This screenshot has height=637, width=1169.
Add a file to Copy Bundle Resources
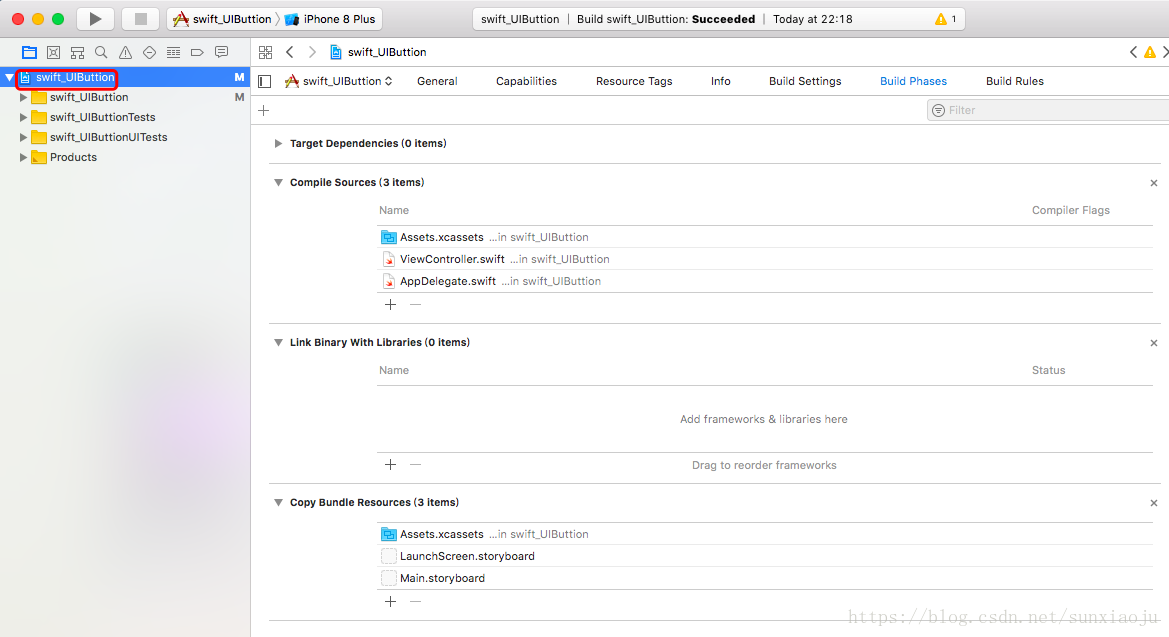tap(390, 601)
